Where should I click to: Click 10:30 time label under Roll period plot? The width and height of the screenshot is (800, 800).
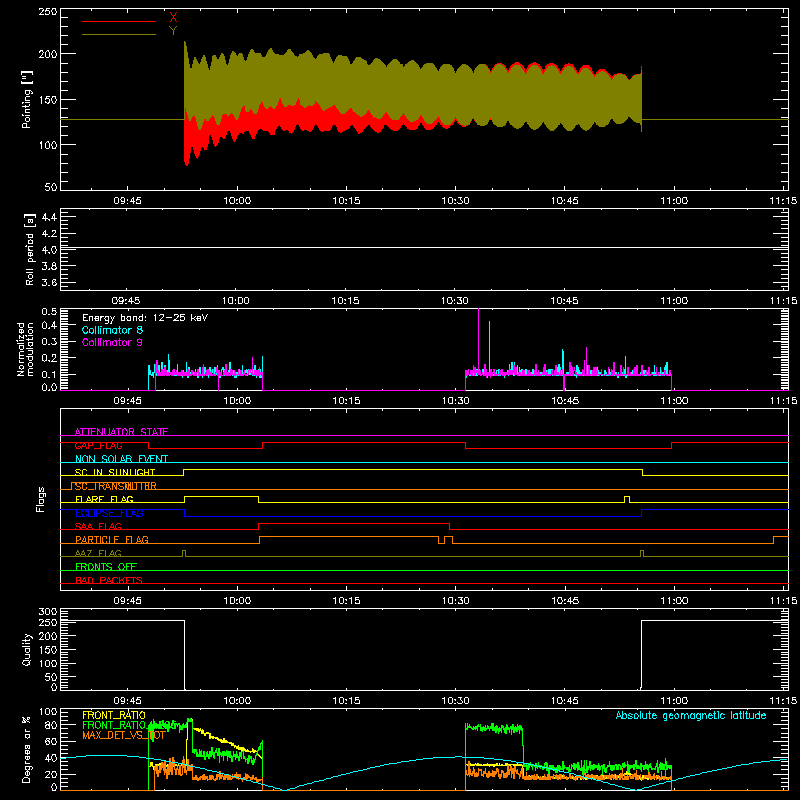(455, 301)
